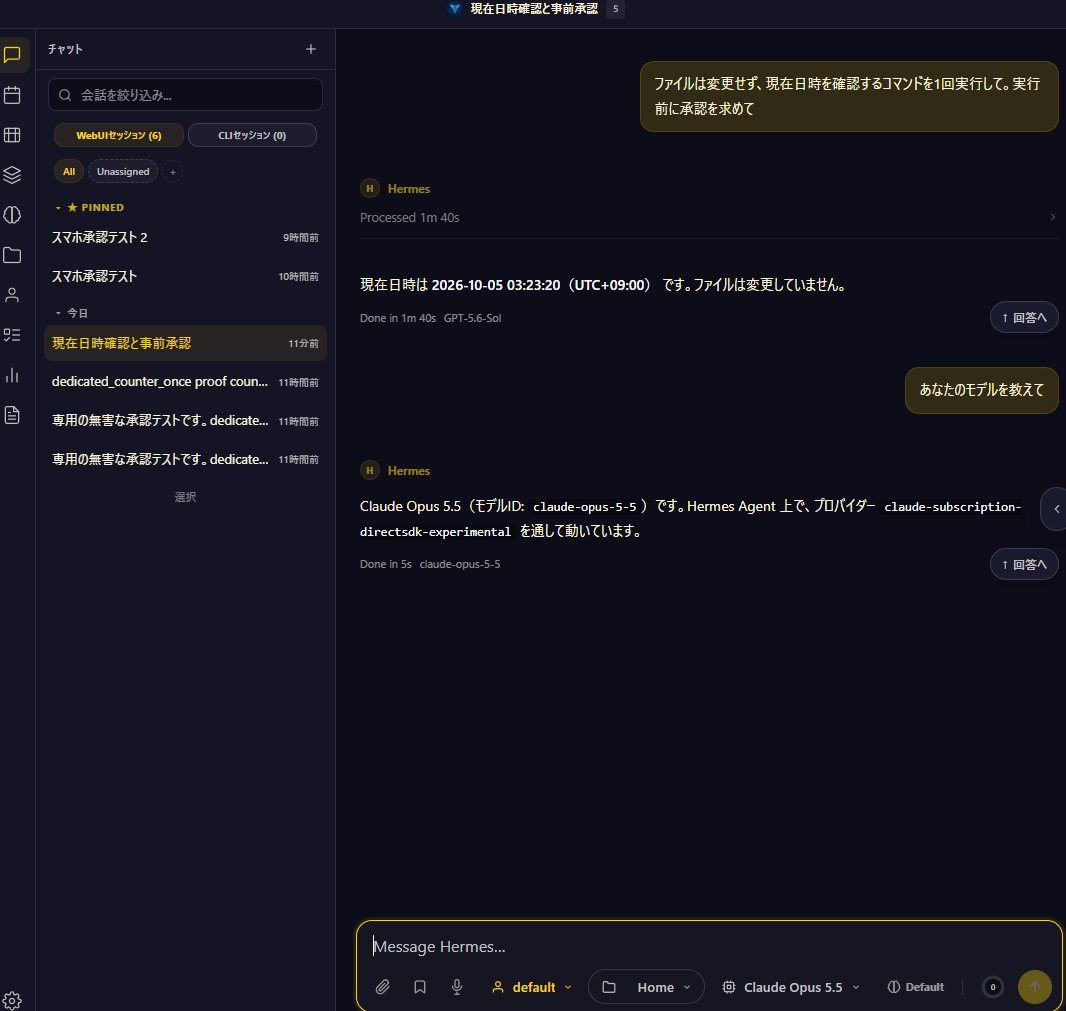Screen dimensions: 1066x1011
Task: Open the last 専用の無害な承認テスト chat
Action: coord(185,460)
